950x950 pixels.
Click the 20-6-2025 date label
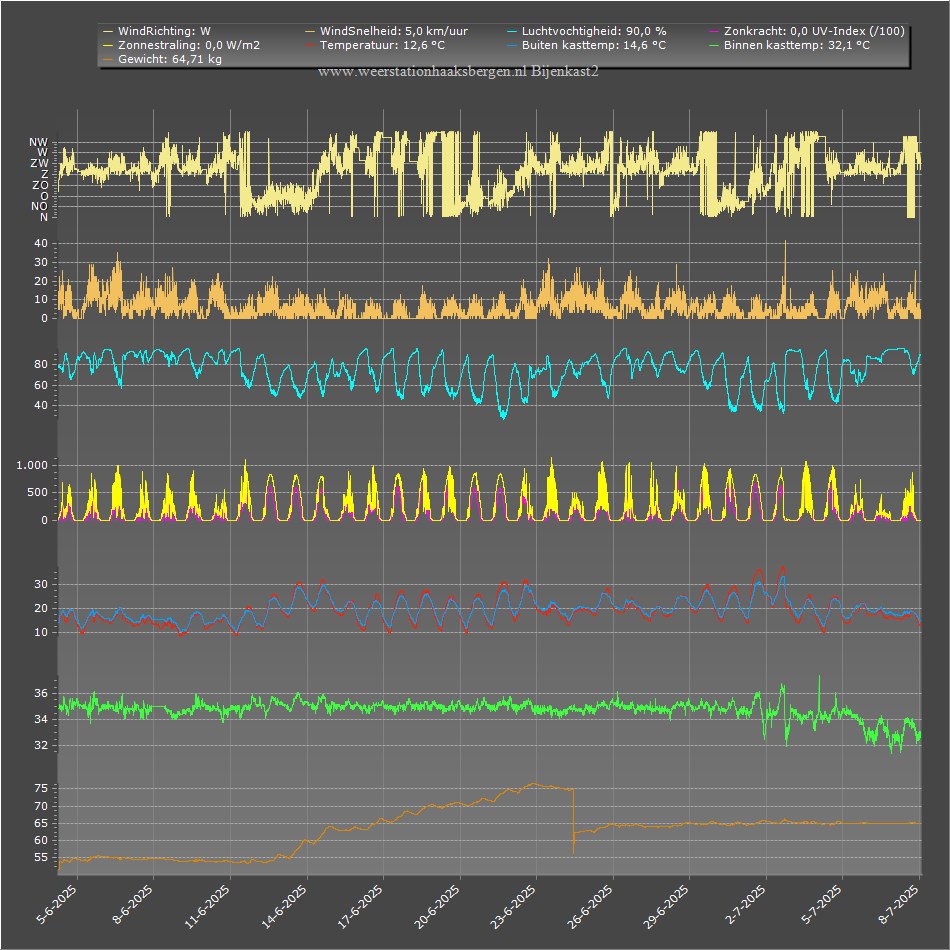[437, 906]
